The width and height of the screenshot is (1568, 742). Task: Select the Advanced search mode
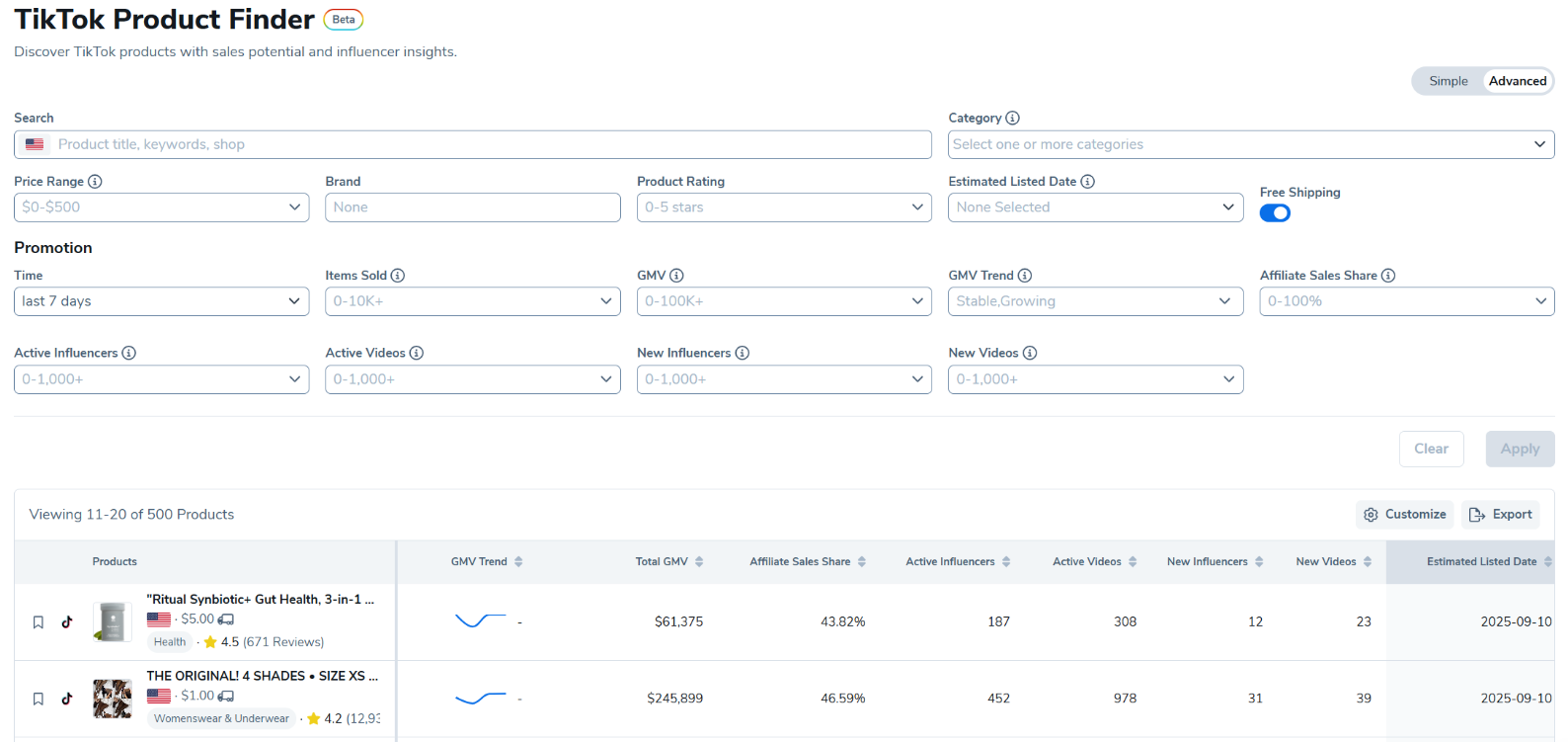point(1517,81)
